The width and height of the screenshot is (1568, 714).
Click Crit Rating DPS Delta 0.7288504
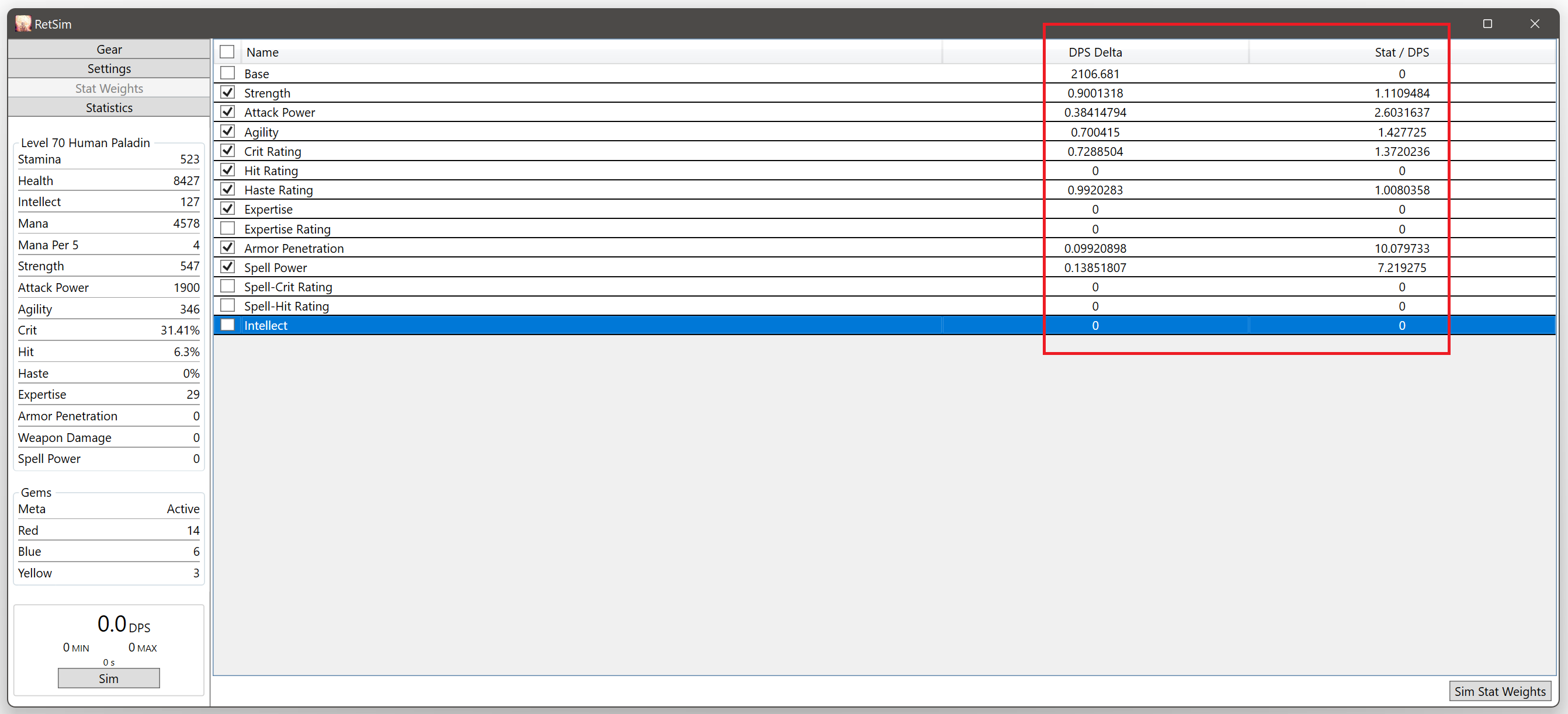tap(1095, 151)
